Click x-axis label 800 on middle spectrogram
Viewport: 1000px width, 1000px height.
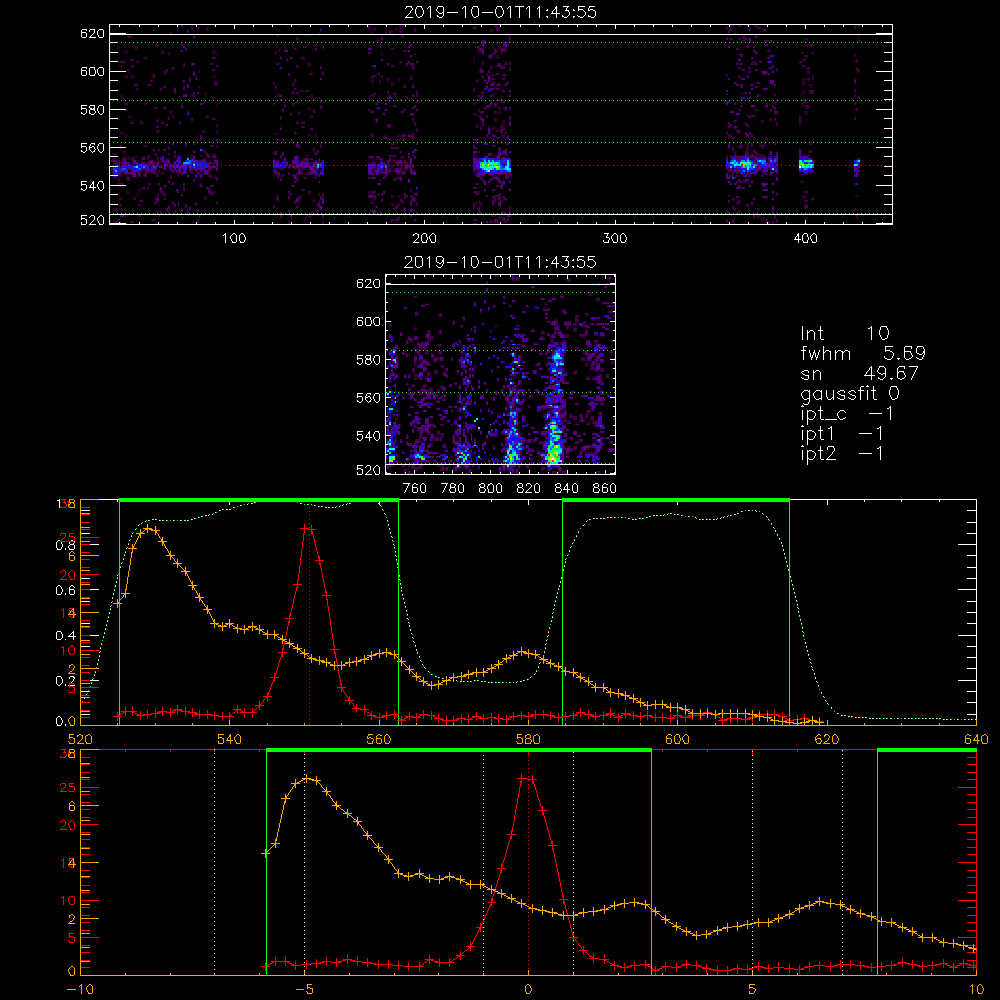[490, 489]
